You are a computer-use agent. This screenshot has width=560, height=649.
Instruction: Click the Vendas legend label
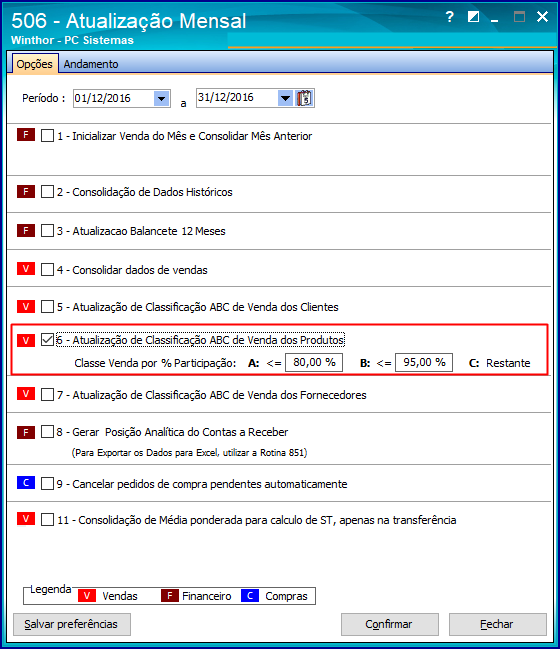(120, 596)
